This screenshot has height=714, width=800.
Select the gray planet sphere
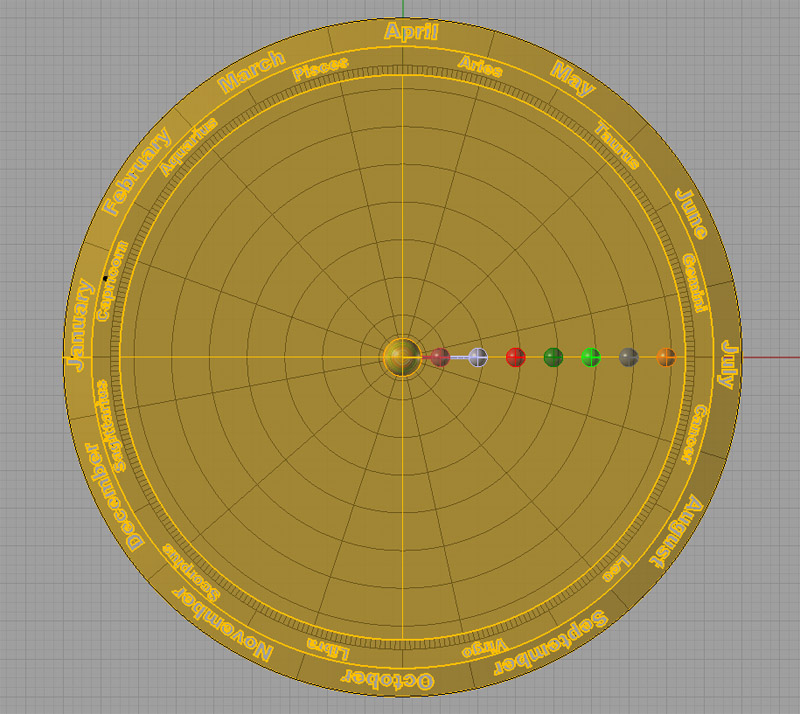630,357
